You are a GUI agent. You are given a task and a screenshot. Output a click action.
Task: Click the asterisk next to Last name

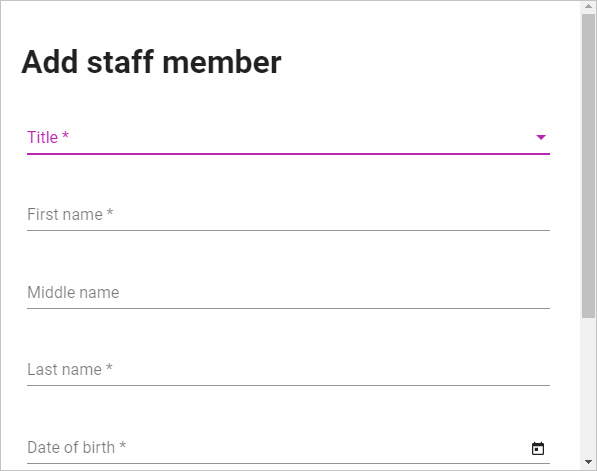pyautogui.click(x=109, y=367)
